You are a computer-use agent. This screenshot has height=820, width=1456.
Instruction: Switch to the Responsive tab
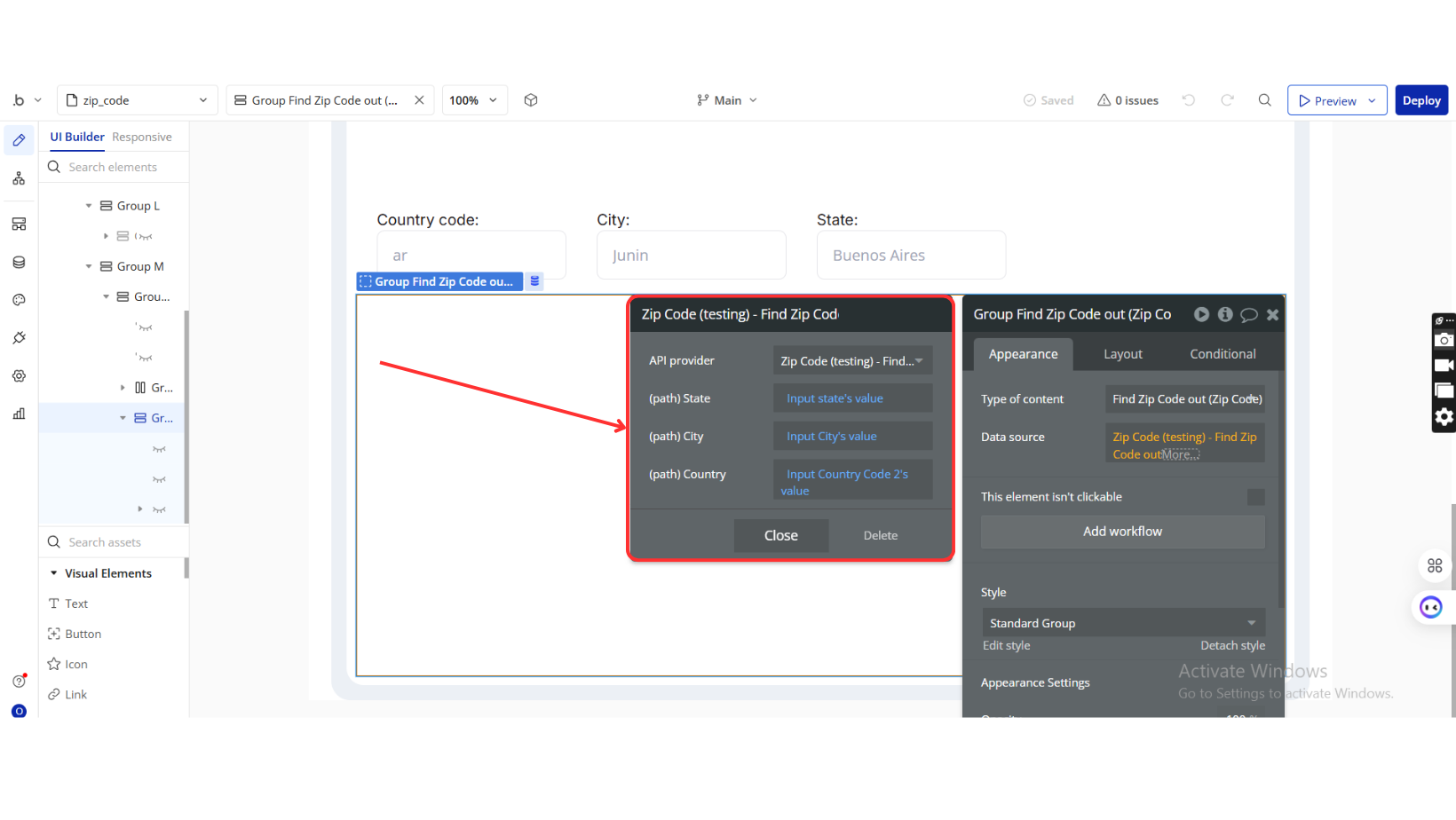pos(142,137)
